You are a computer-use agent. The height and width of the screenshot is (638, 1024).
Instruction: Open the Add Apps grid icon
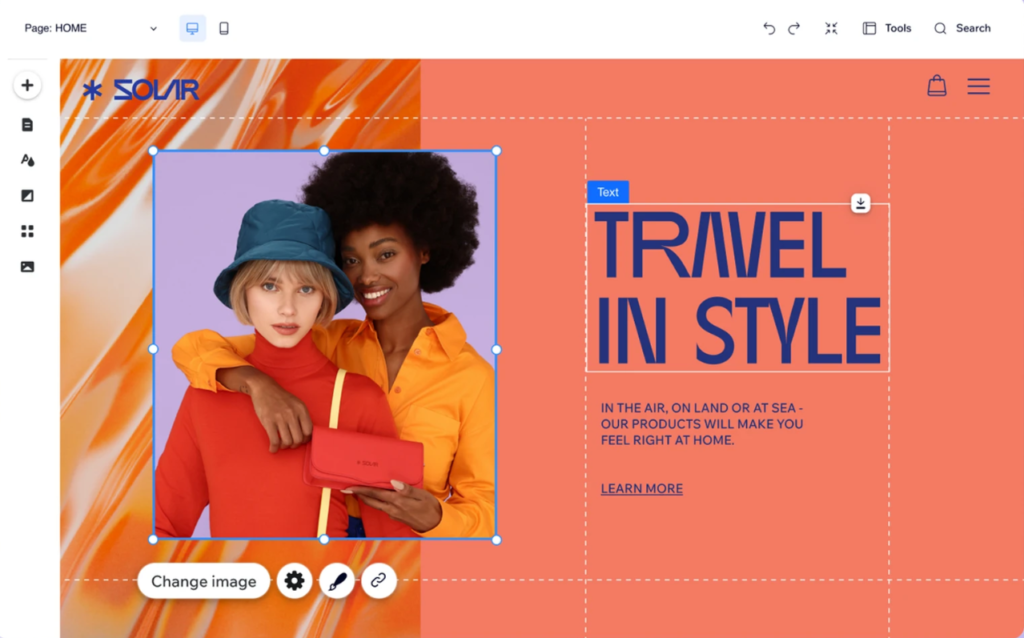(x=27, y=231)
